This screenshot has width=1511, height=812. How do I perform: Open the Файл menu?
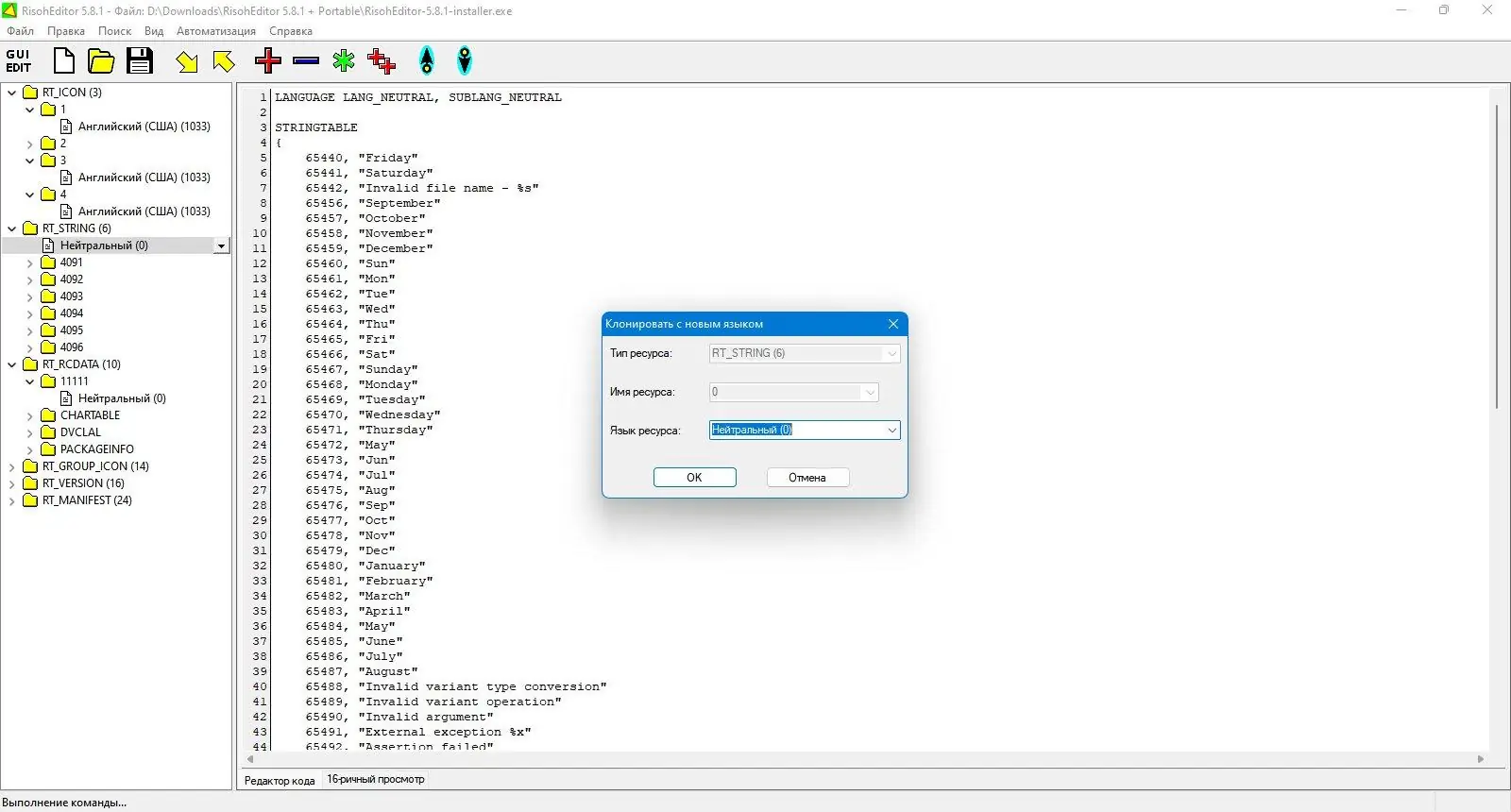pos(21,31)
